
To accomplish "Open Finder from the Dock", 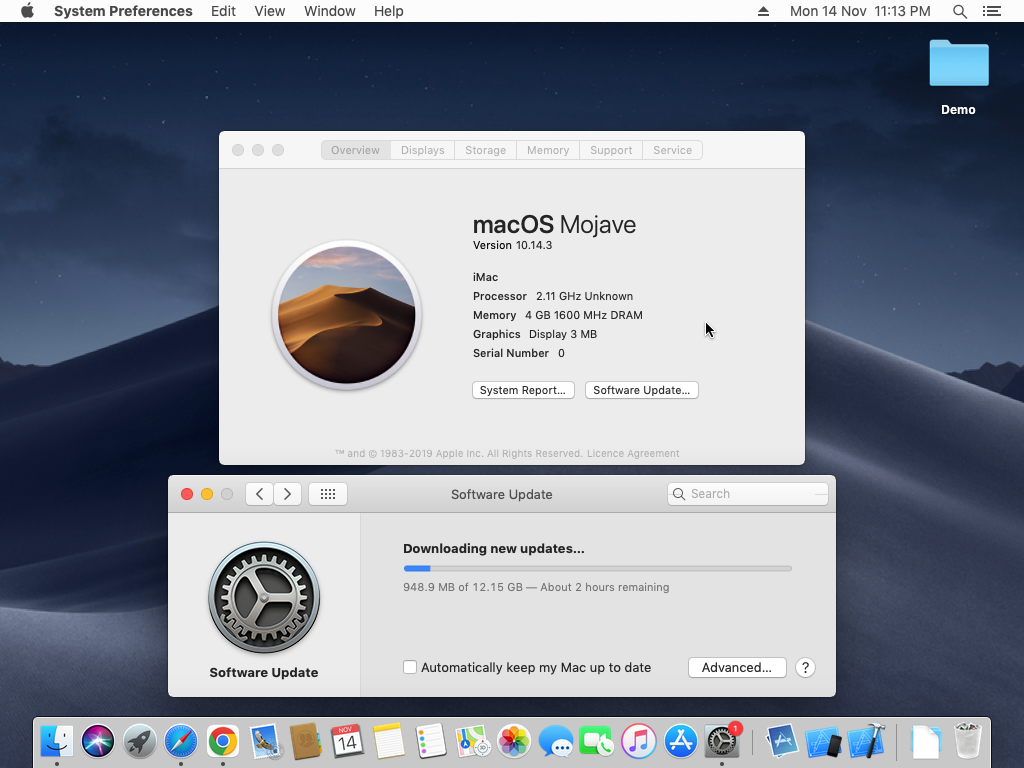I will (57, 741).
